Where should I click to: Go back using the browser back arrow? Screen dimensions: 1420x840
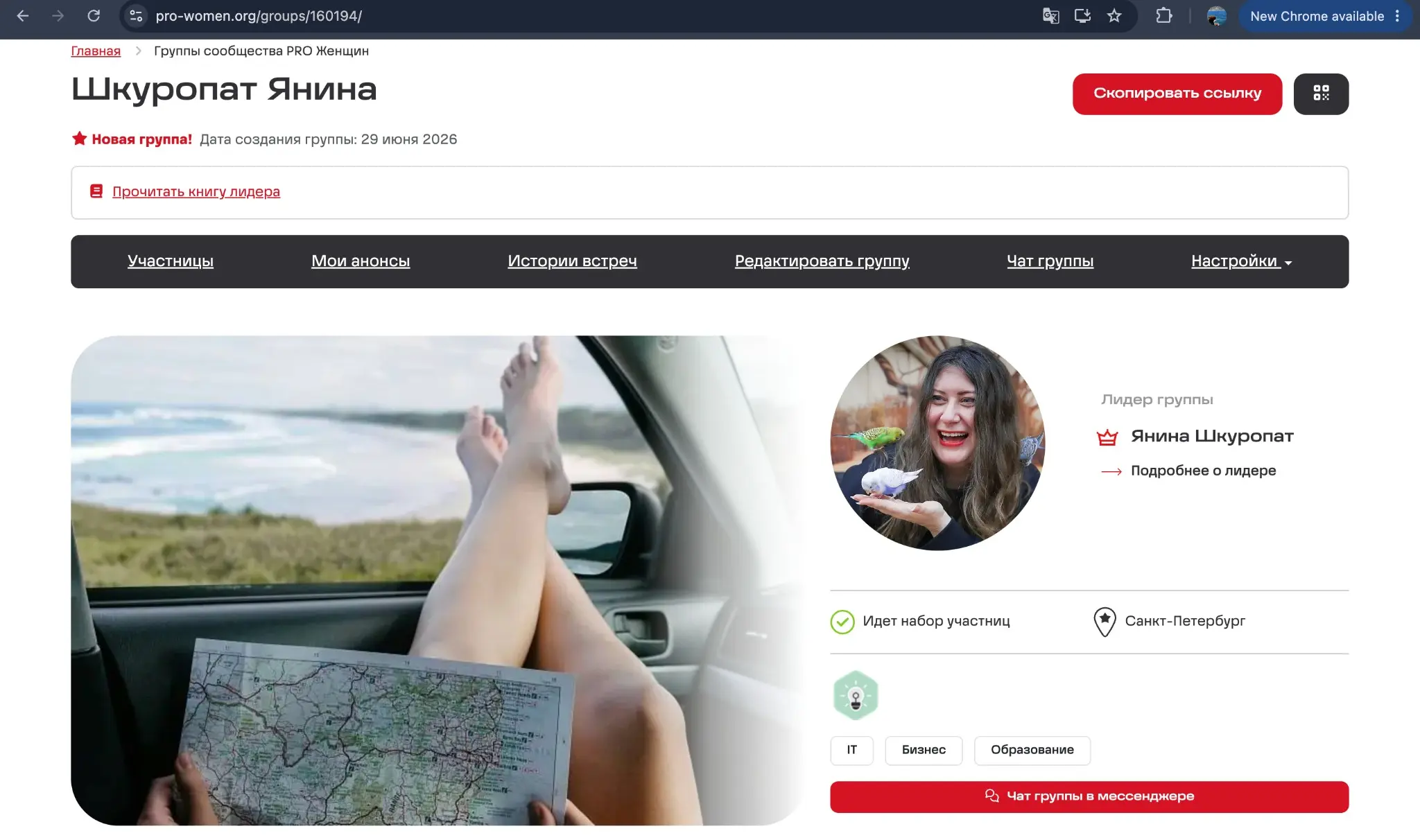pyautogui.click(x=22, y=16)
